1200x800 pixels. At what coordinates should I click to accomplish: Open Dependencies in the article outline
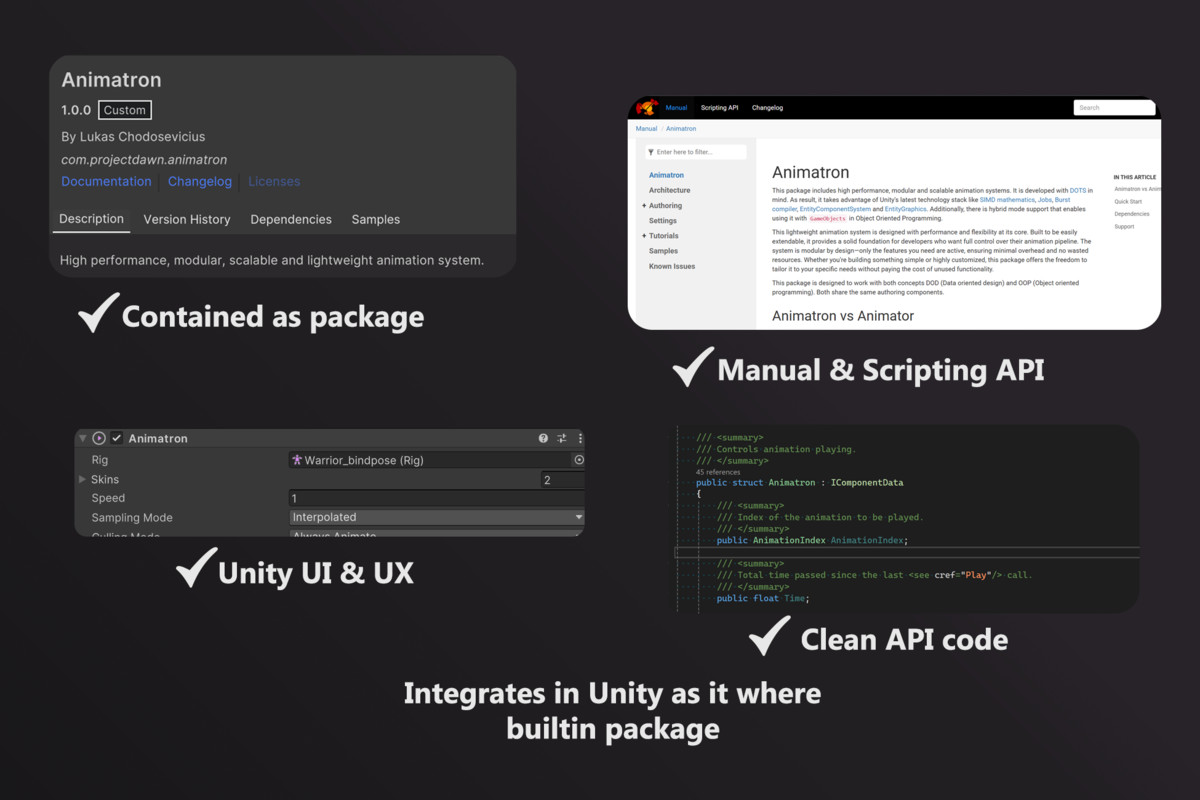coord(1132,214)
